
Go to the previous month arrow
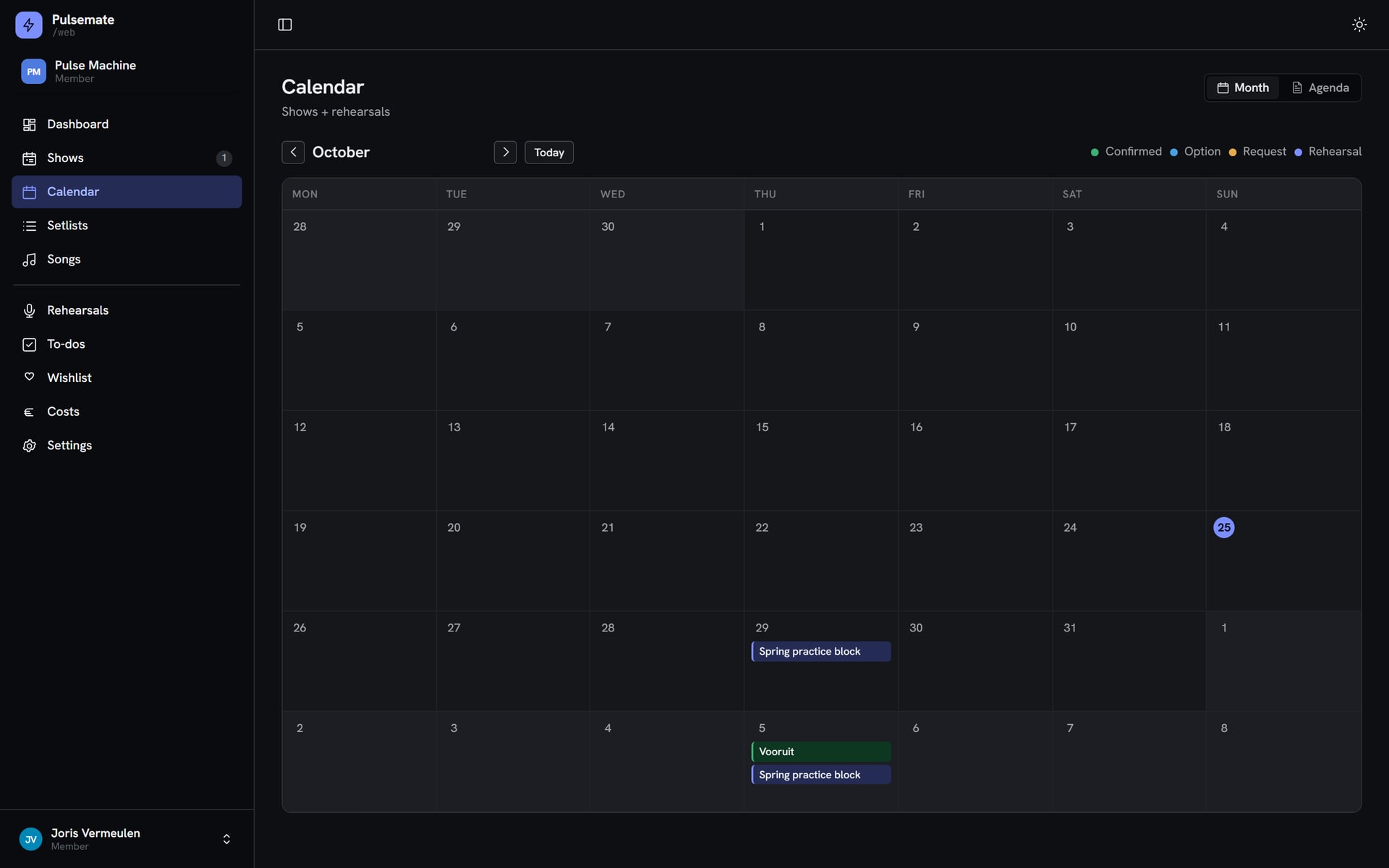tap(293, 152)
